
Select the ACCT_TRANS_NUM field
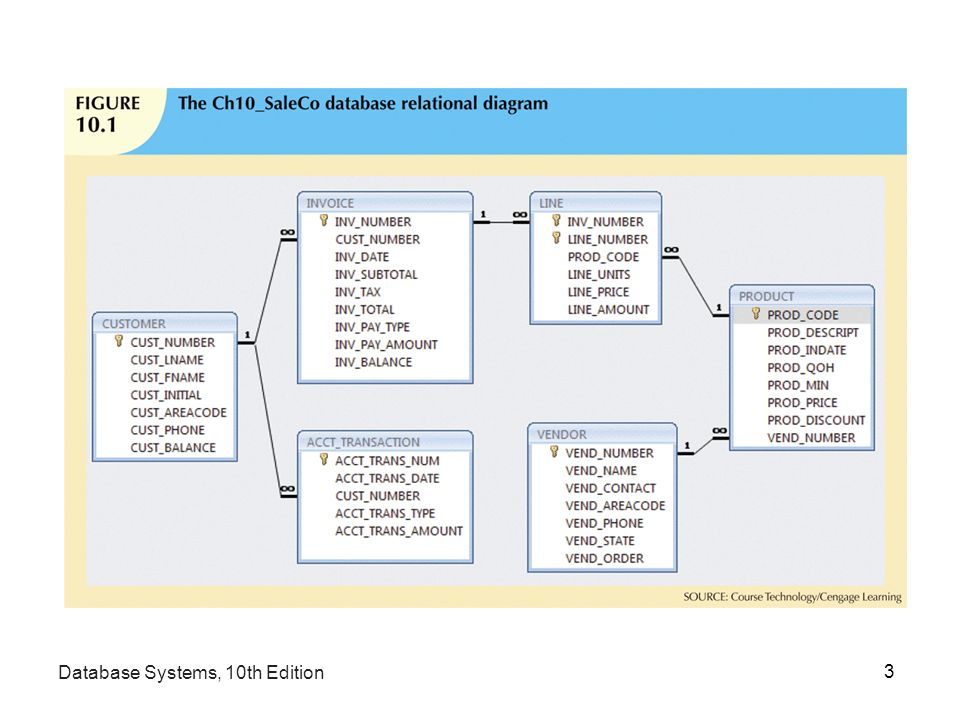click(387, 460)
